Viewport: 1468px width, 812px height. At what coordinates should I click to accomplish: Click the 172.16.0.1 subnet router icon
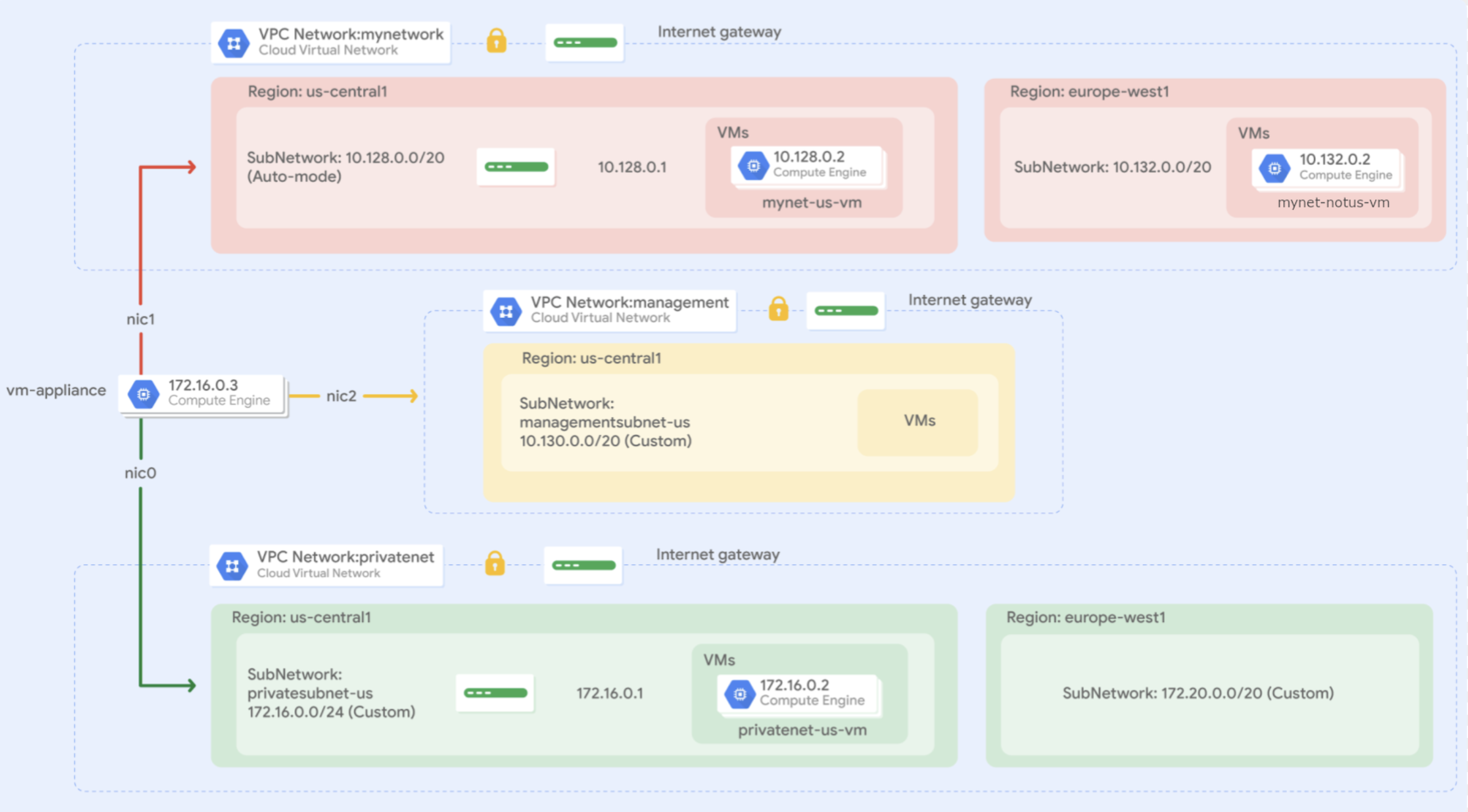(494, 693)
